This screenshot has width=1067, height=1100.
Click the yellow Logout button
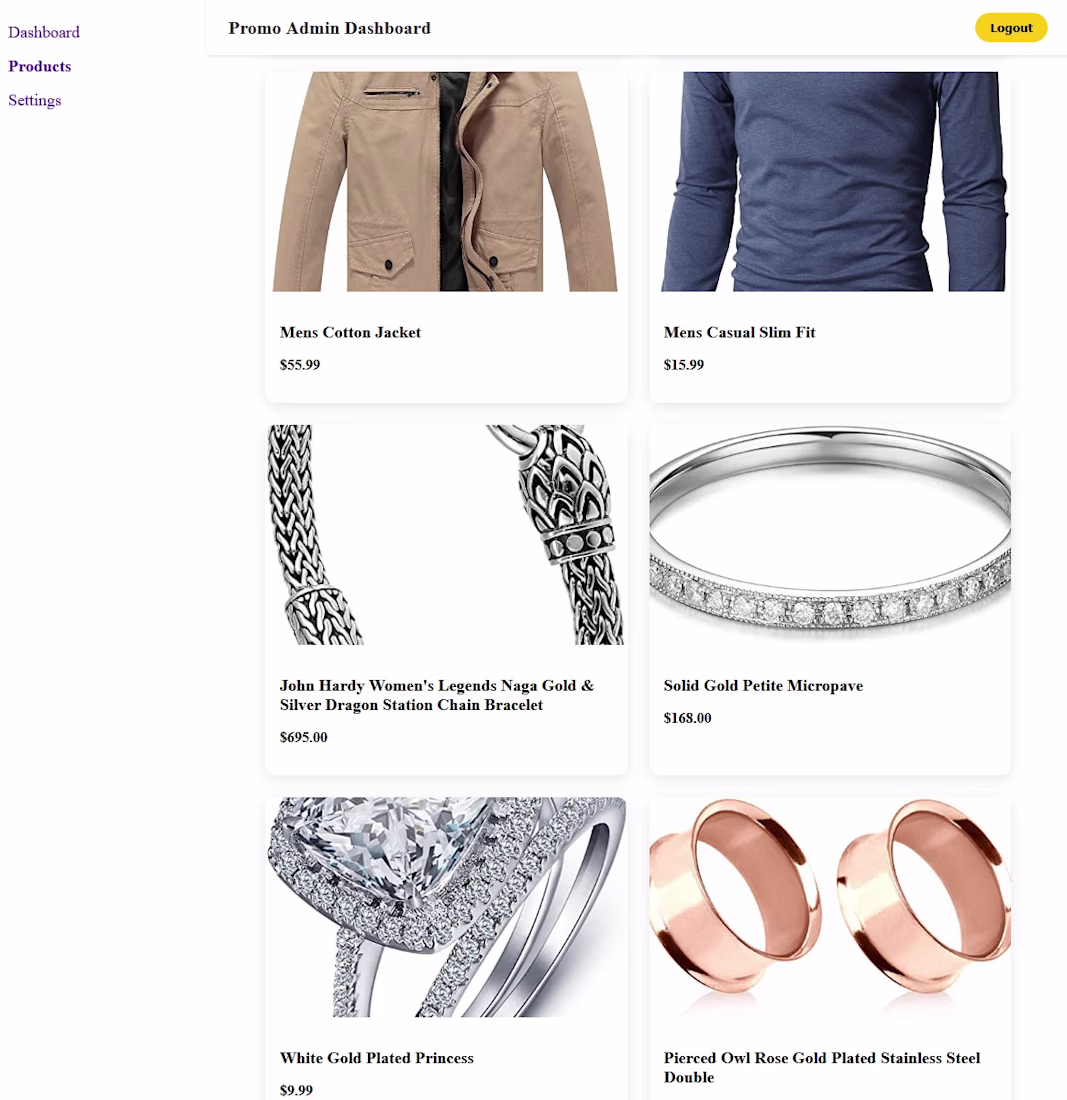[1011, 28]
